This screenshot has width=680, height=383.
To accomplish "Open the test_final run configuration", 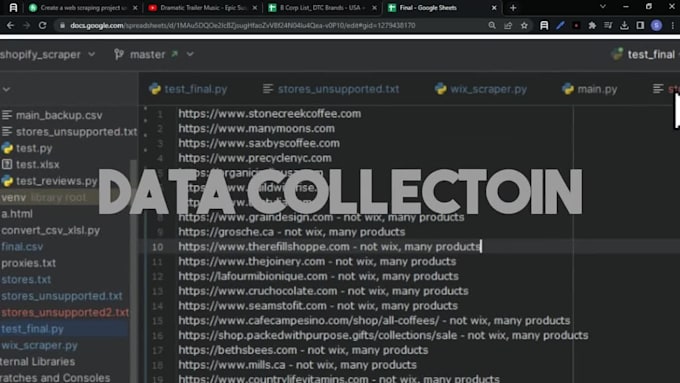I will (x=645, y=55).
